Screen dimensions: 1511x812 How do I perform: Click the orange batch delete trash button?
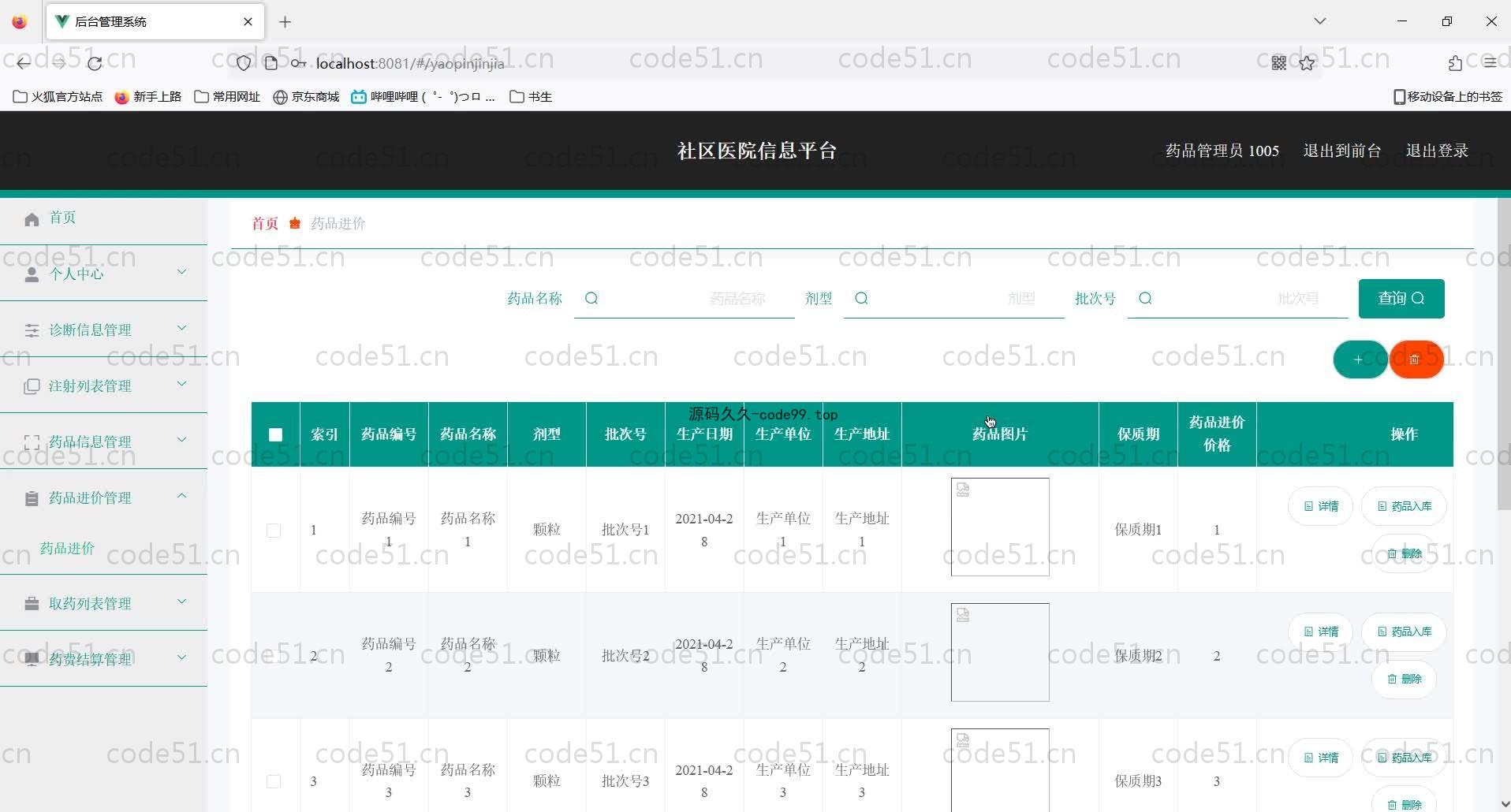pyautogui.click(x=1416, y=359)
